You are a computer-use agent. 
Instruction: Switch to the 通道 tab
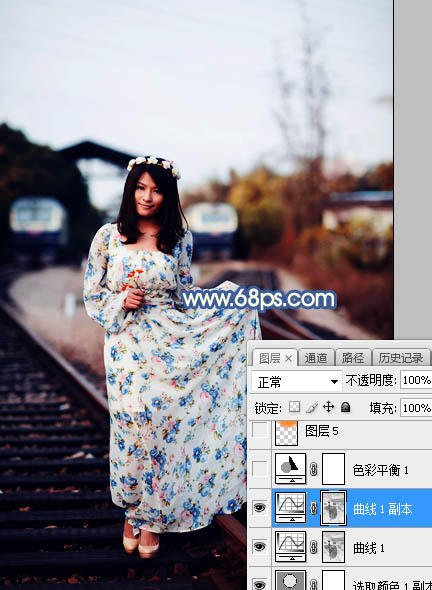coord(315,358)
